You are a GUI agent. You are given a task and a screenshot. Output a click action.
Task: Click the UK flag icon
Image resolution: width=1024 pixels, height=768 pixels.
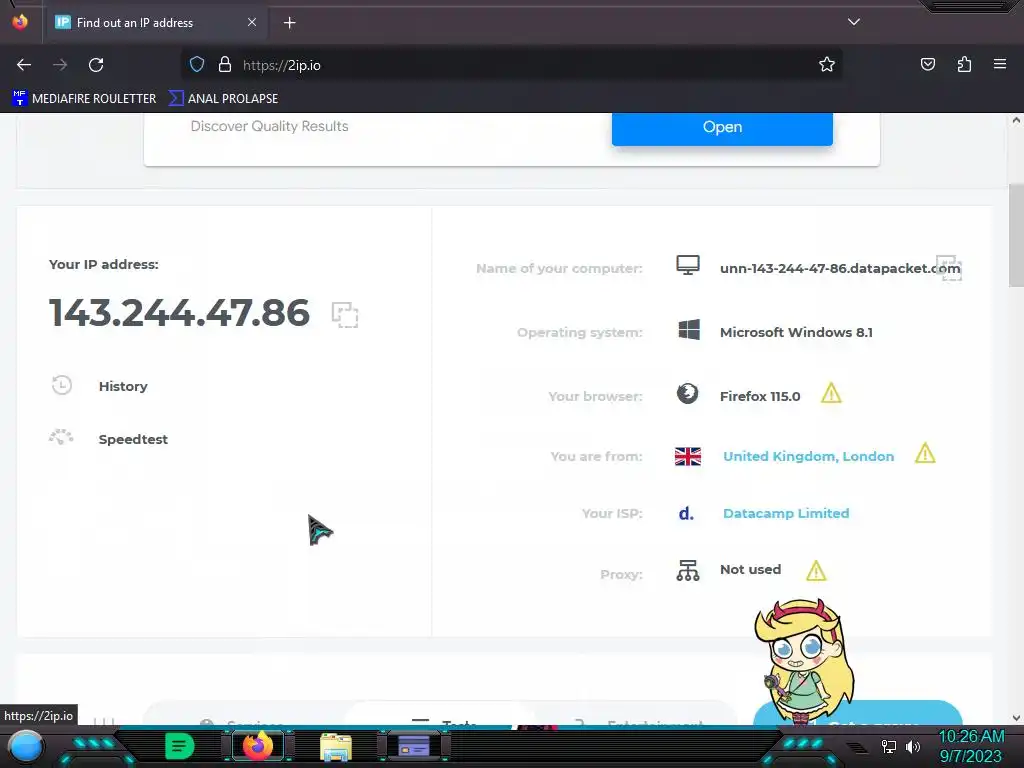point(688,456)
